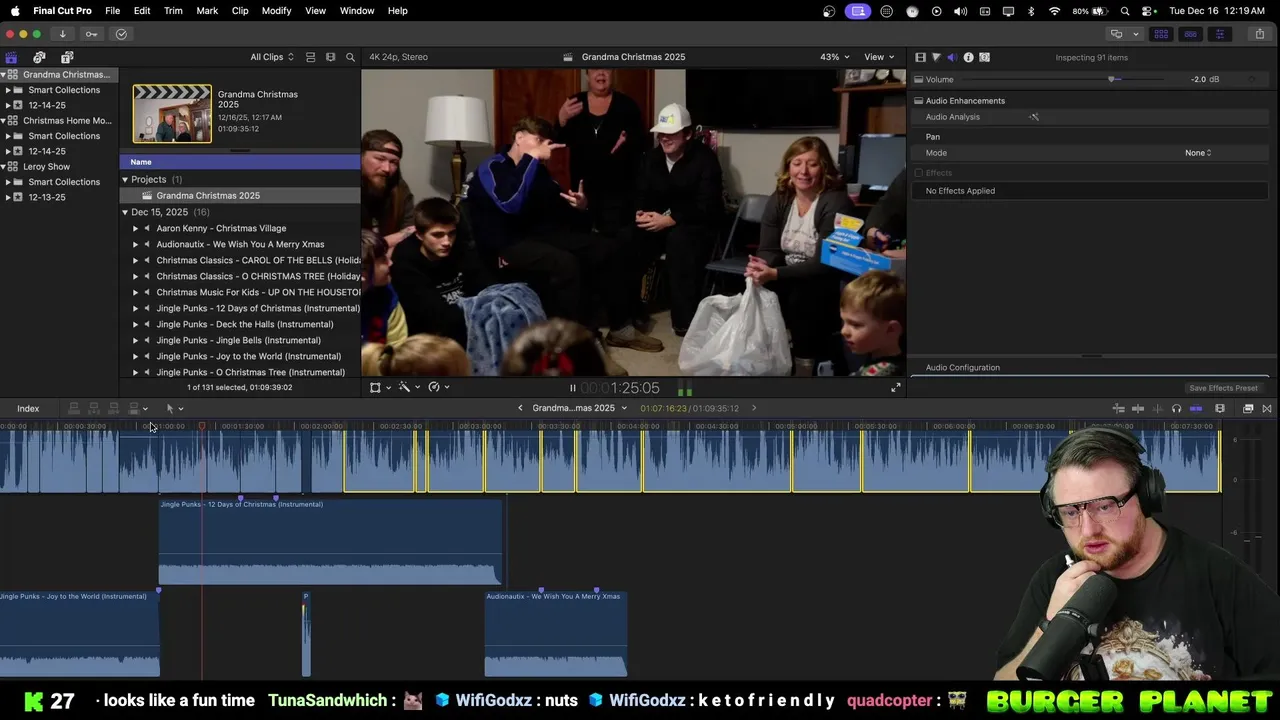Open the Effects browser icon

(x=1248, y=408)
